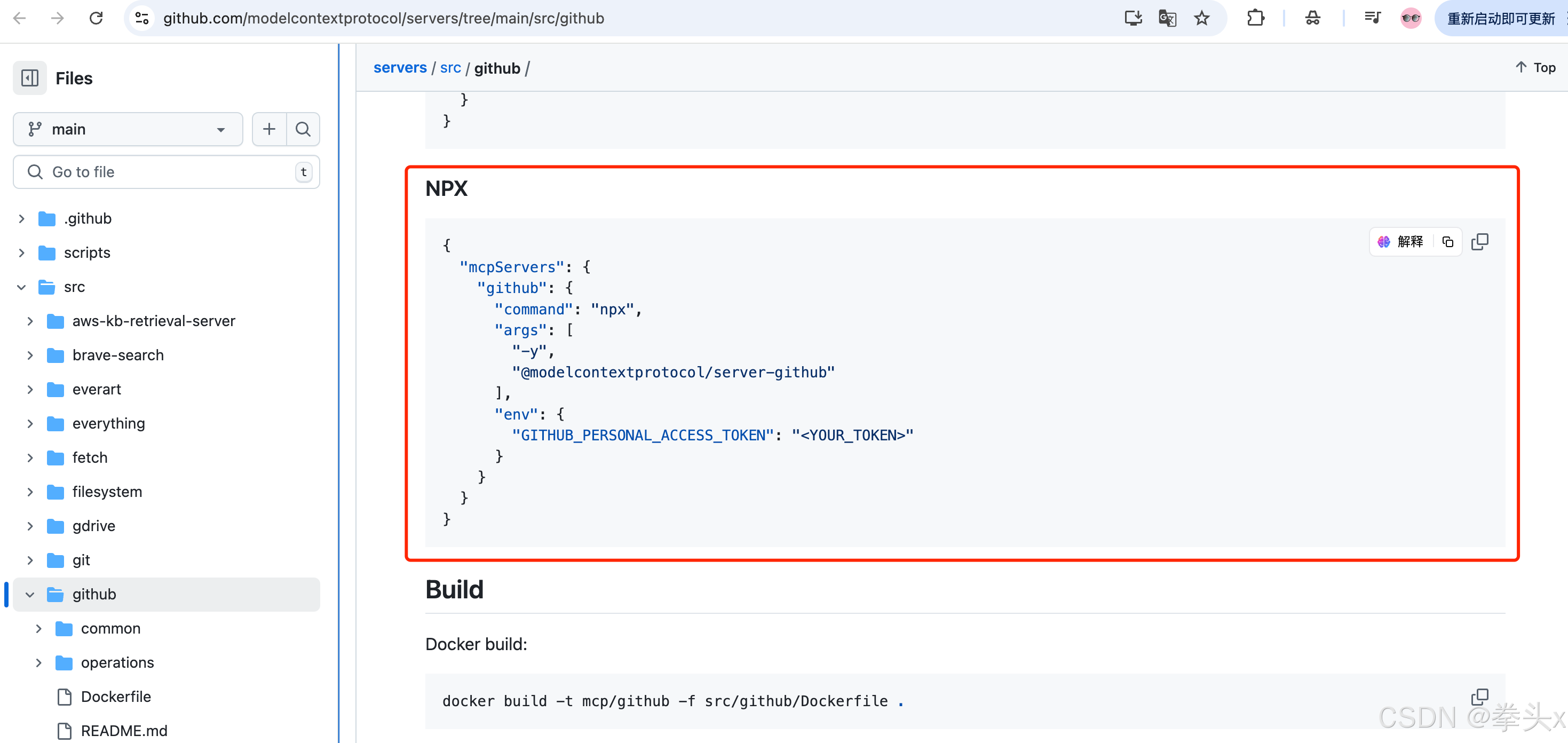Click the 解释 explain button
Image resolution: width=1568 pixels, height=743 pixels.
(x=1401, y=242)
